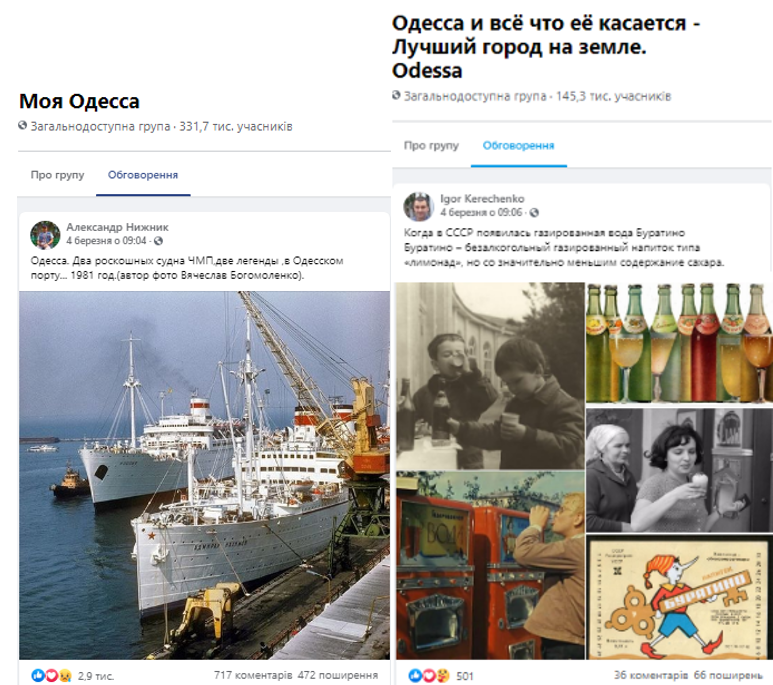This screenshot has height=685, width=773.
Task: Select Обговорення tab in right Odessa group
Action: click(x=519, y=145)
